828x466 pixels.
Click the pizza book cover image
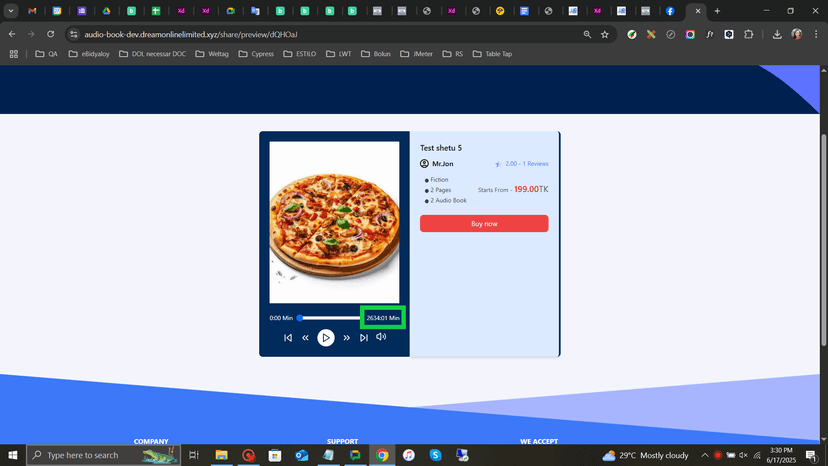click(334, 222)
